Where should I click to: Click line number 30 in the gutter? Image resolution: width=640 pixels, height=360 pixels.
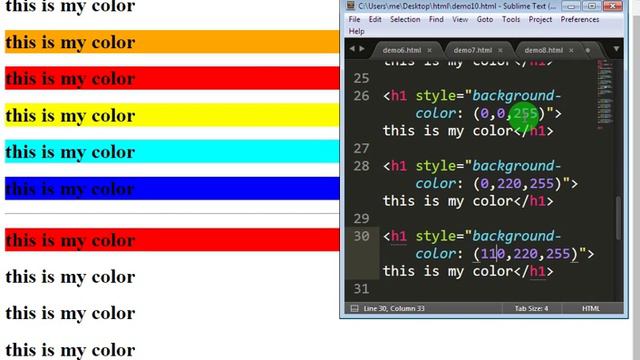tap(361, 236)
